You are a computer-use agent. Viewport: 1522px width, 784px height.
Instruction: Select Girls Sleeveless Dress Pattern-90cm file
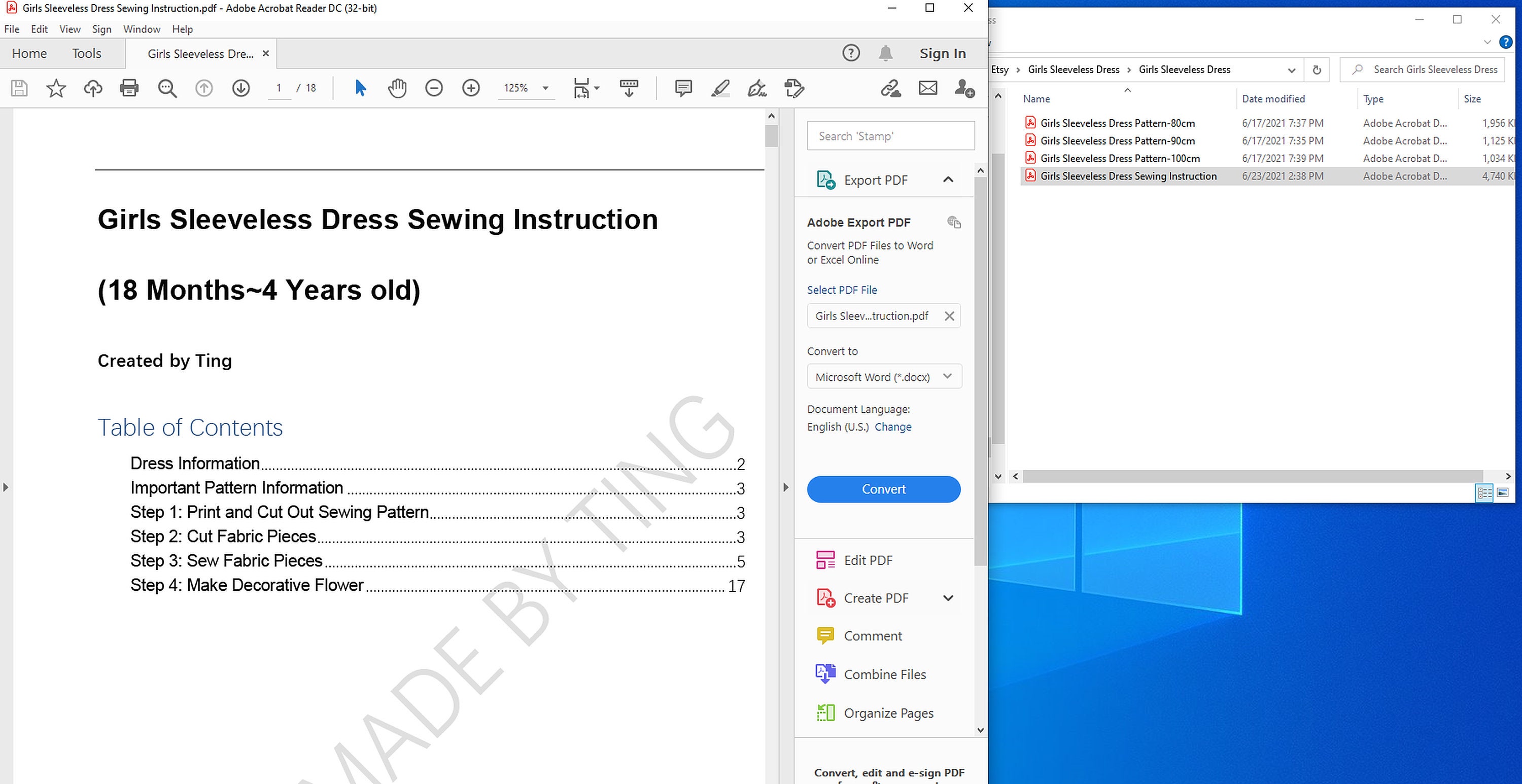(1117, 140)
